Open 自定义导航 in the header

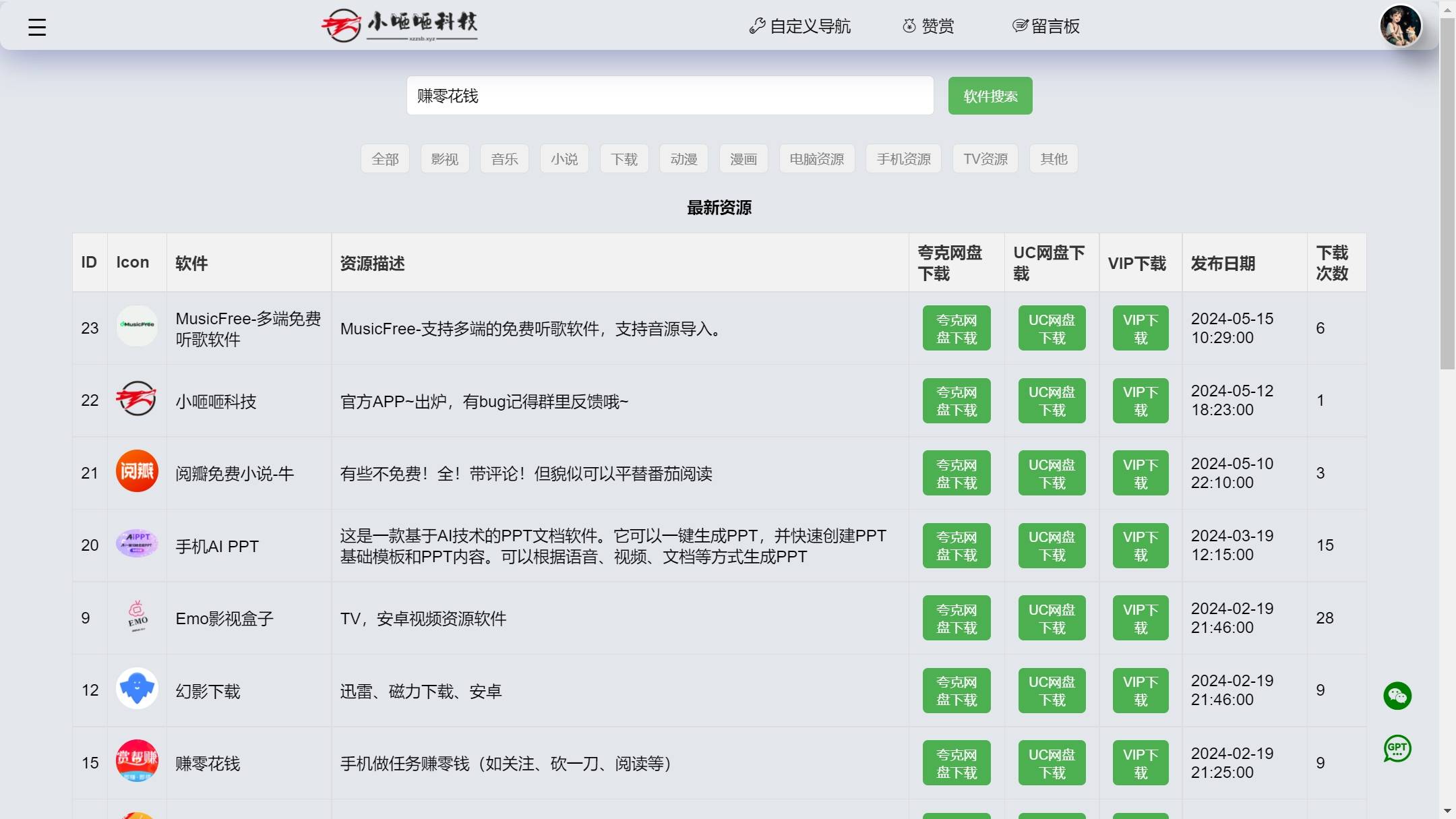click(x=800, y=26)
